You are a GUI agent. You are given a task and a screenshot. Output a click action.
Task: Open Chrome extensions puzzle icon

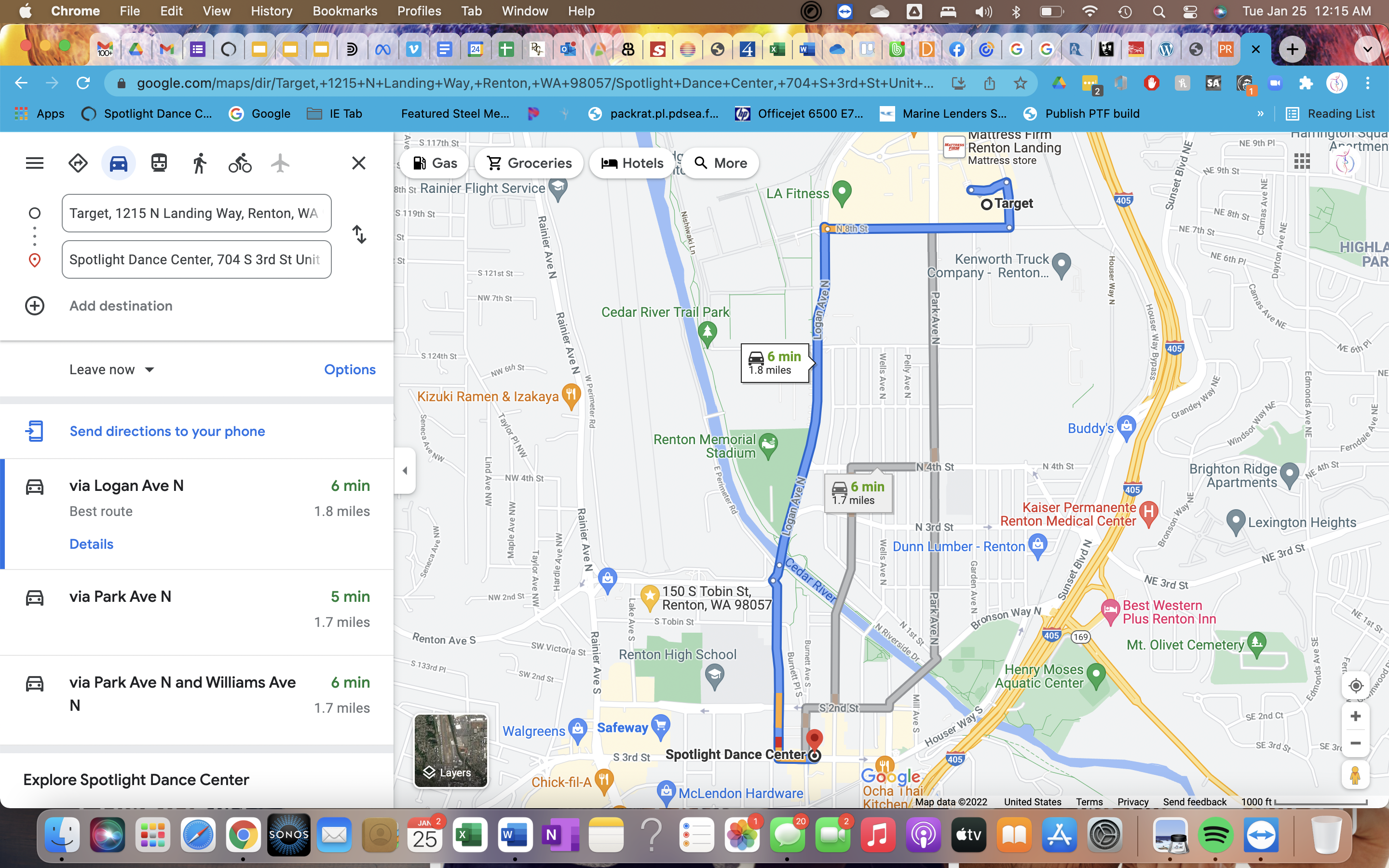1306,83
